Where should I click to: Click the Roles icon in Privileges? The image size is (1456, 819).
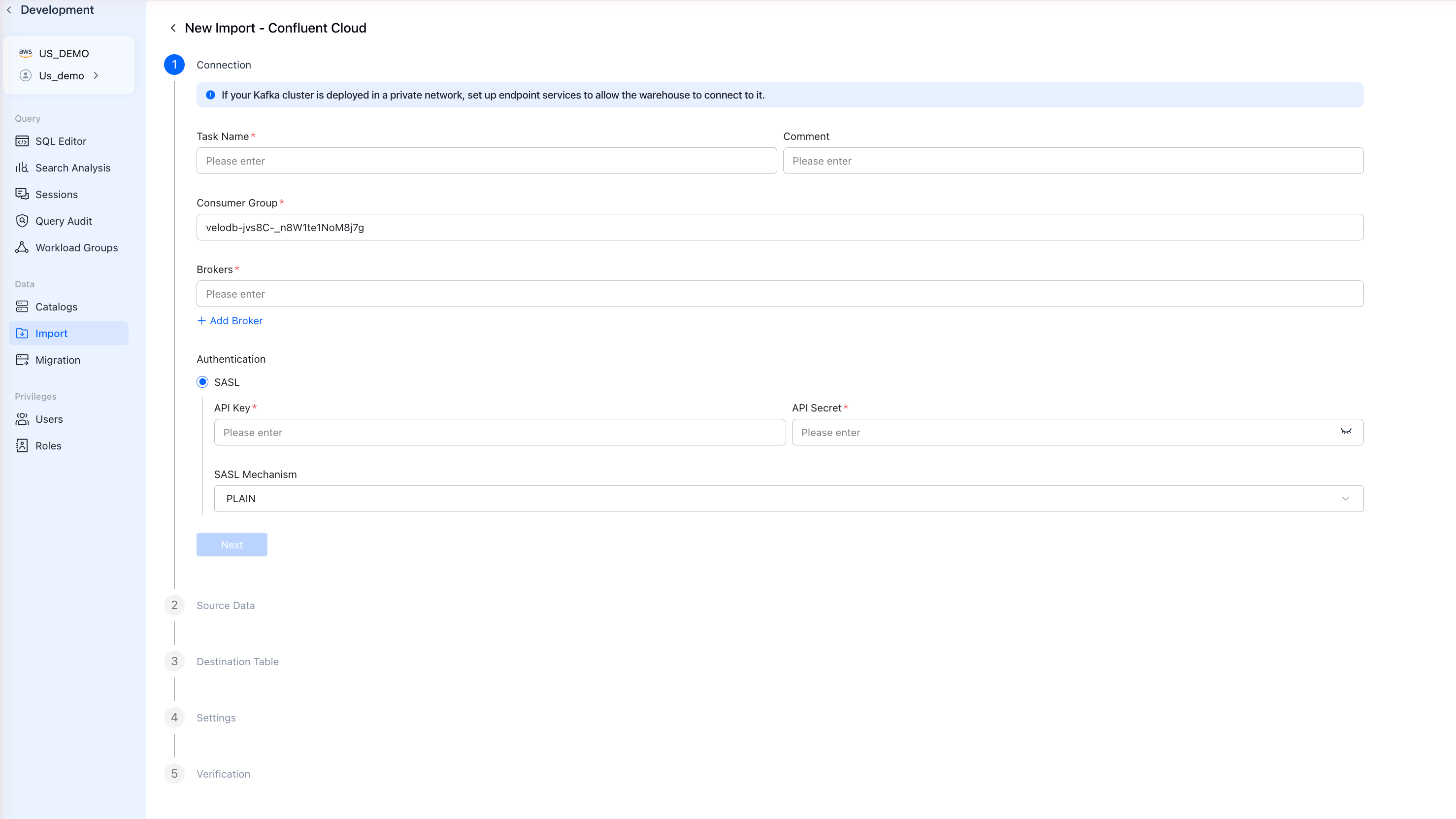point(22,446)
